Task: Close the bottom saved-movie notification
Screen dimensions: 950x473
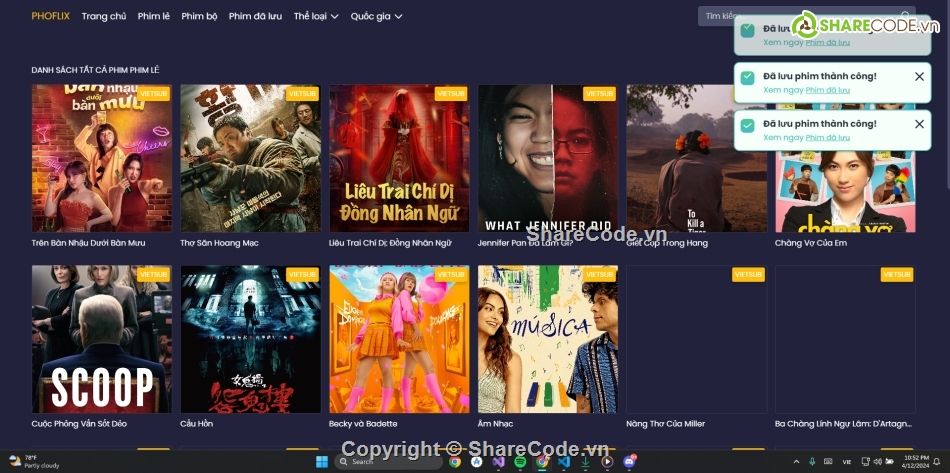Action: (919, 124)
